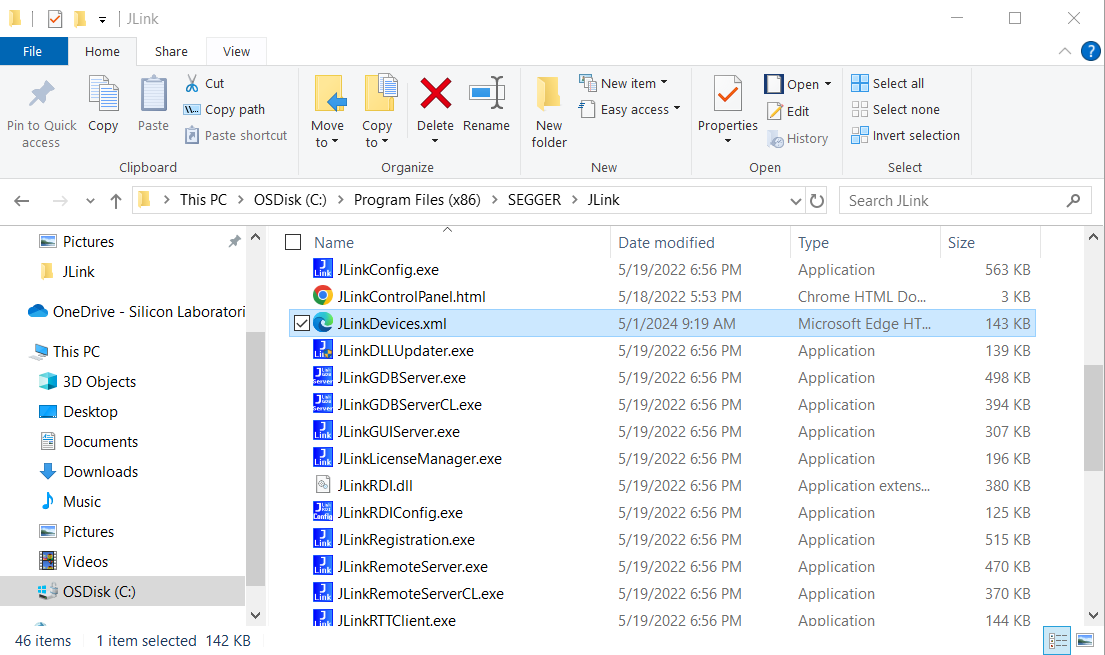Go up one folder with the up arrow
Viewport: 1105px width, 655px height.
[116, 201]
